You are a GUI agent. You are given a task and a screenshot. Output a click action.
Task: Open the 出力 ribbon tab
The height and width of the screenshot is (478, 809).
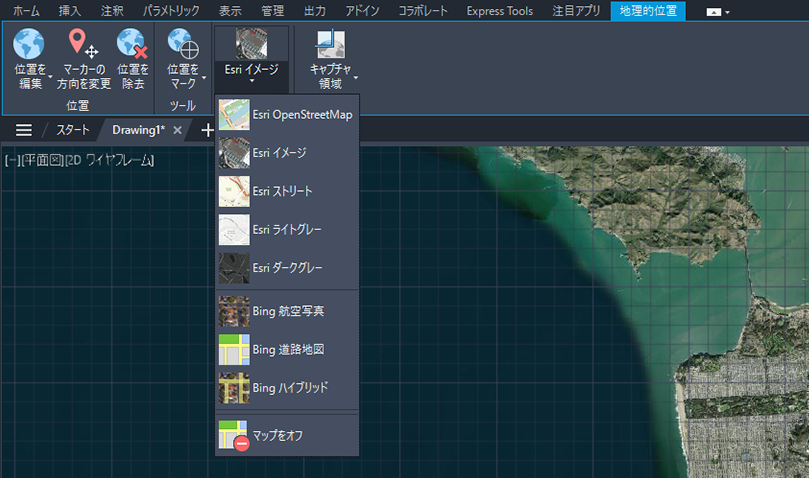314,11
